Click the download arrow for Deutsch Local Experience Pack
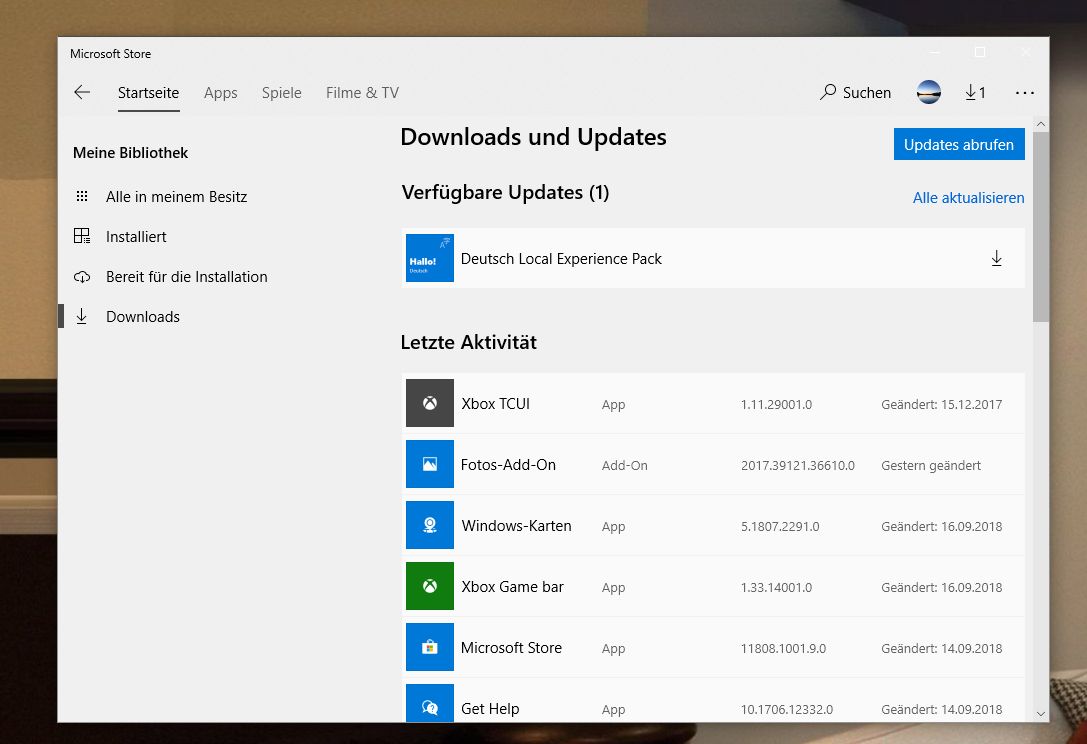Viewport: 1087px width, 744px height. [996, 258]
